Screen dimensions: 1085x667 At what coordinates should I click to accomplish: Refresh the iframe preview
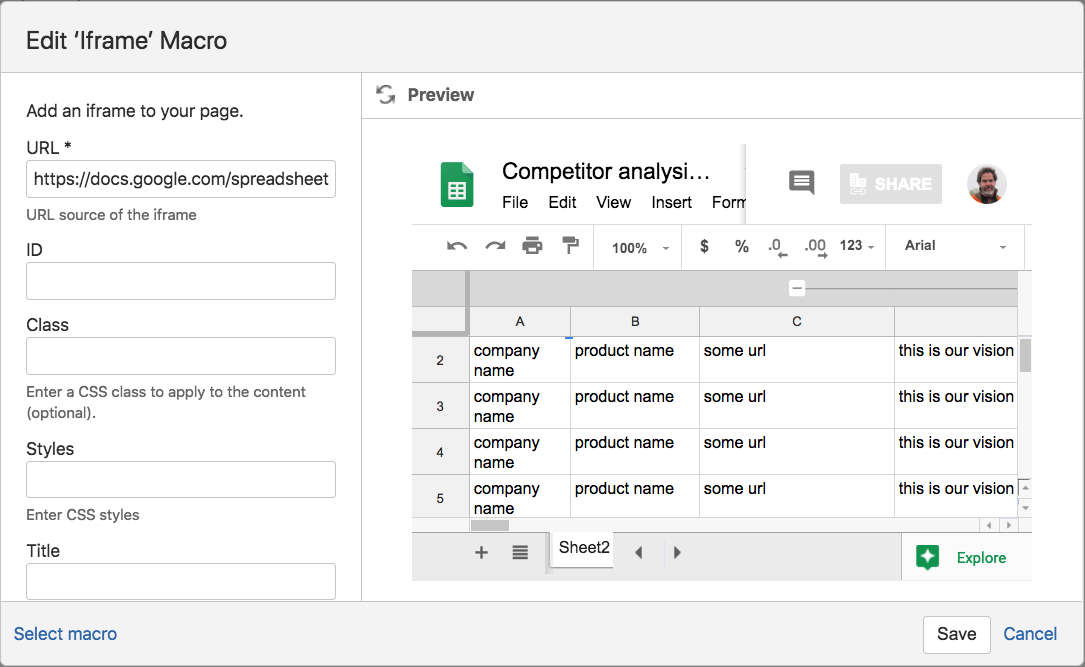pyautogui.click(x=385, y=95)
